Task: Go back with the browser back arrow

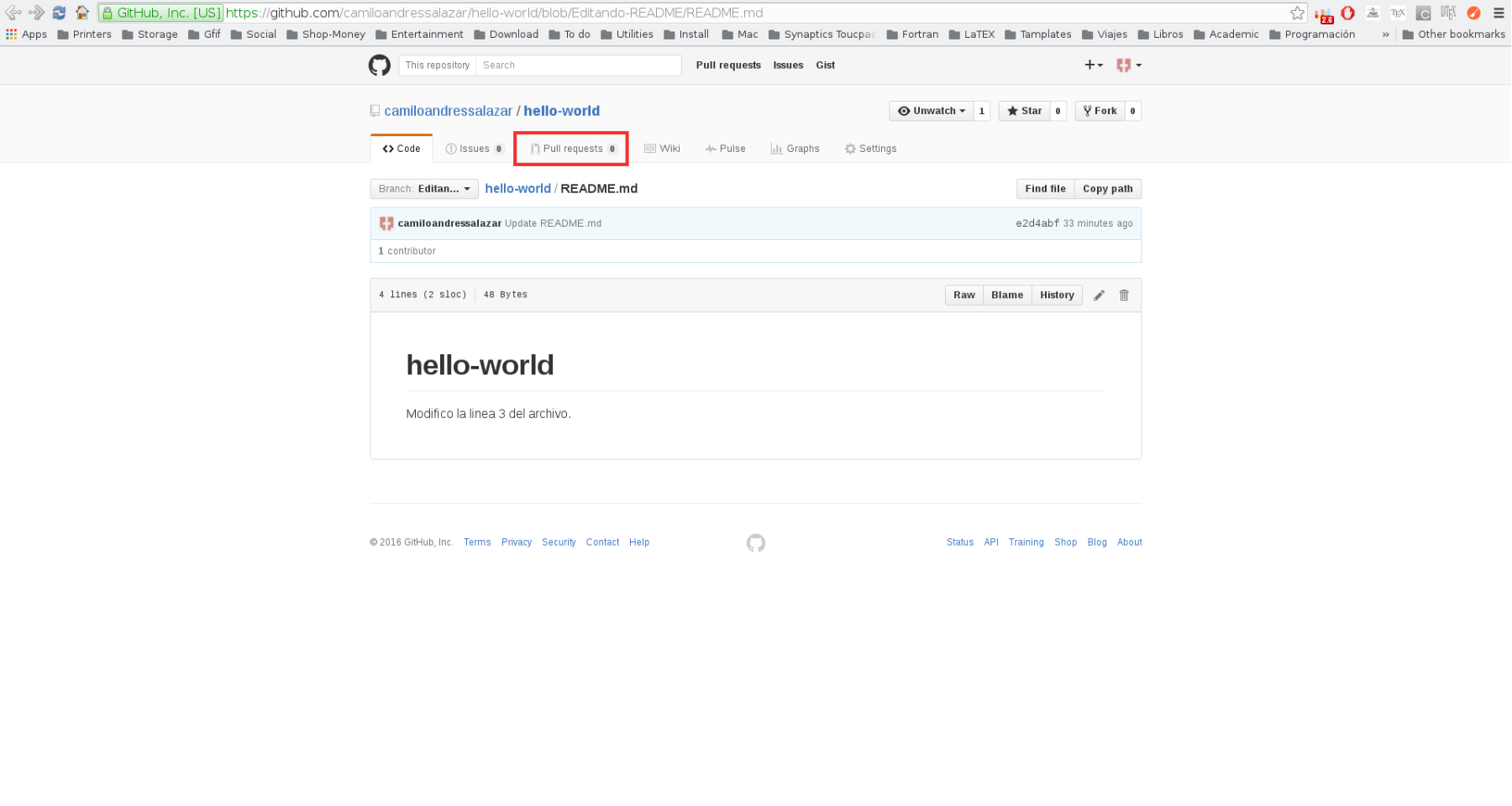Action: coord(13,13)
